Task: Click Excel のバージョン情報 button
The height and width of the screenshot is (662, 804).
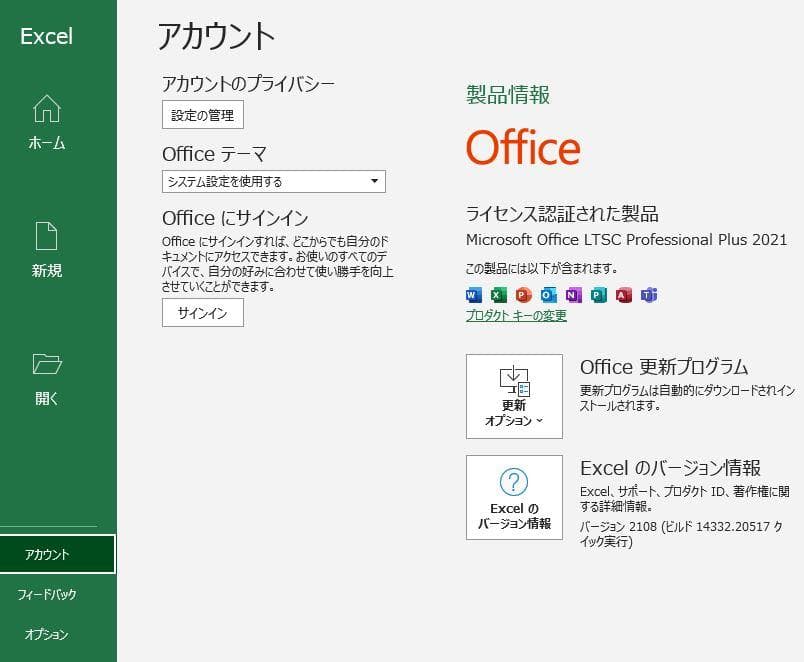Action: [516, 496]
